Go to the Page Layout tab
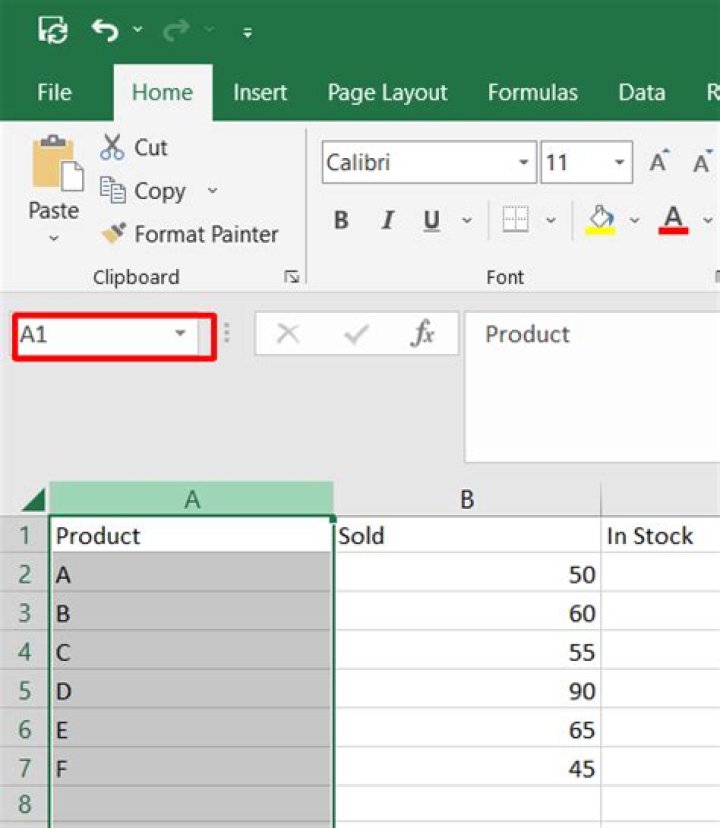This screenshot has height=828, width=720. tap(387, 92)
